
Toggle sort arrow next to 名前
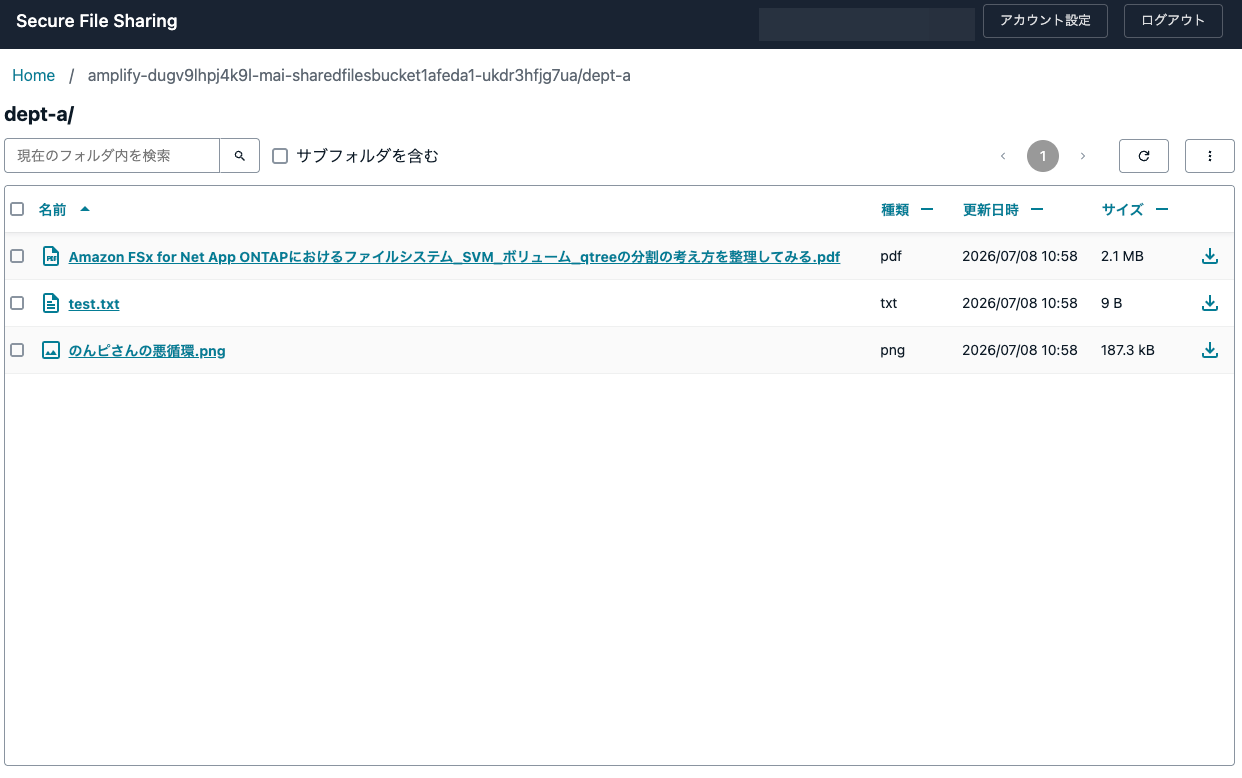point(84,209)
